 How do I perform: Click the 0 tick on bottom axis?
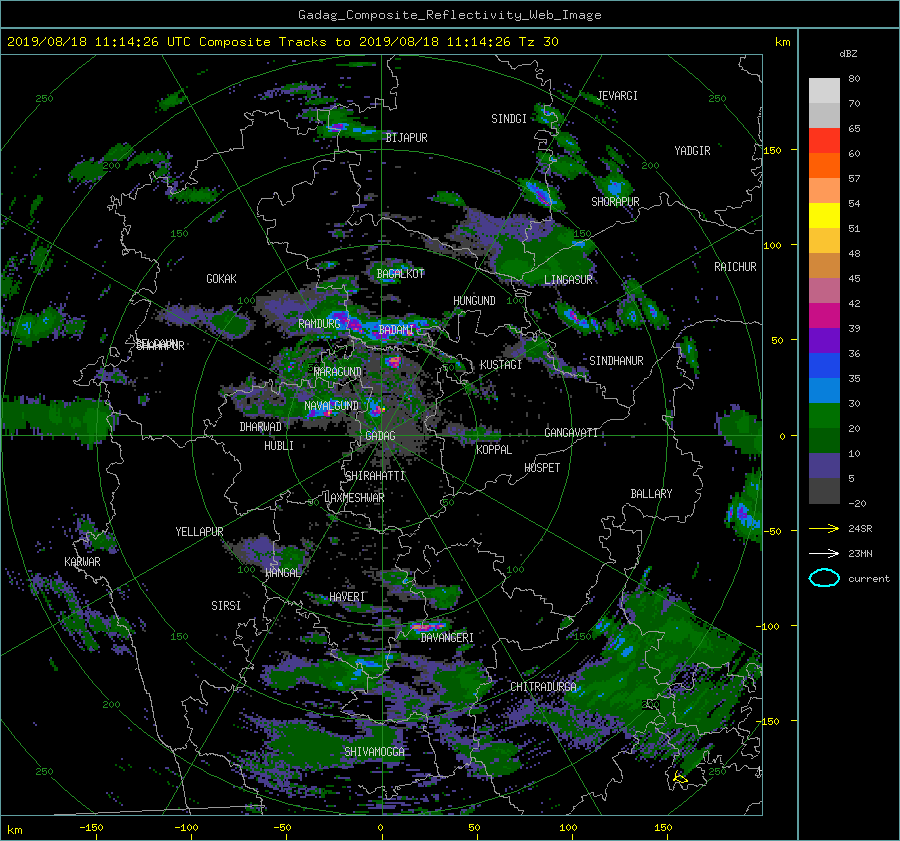(x=380, y=828)
